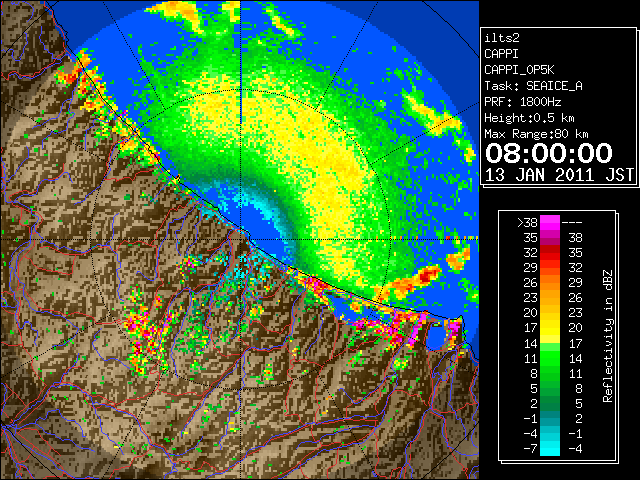
Task: Pick the bright green swatch beside '11'
Action: coord(550,358)
